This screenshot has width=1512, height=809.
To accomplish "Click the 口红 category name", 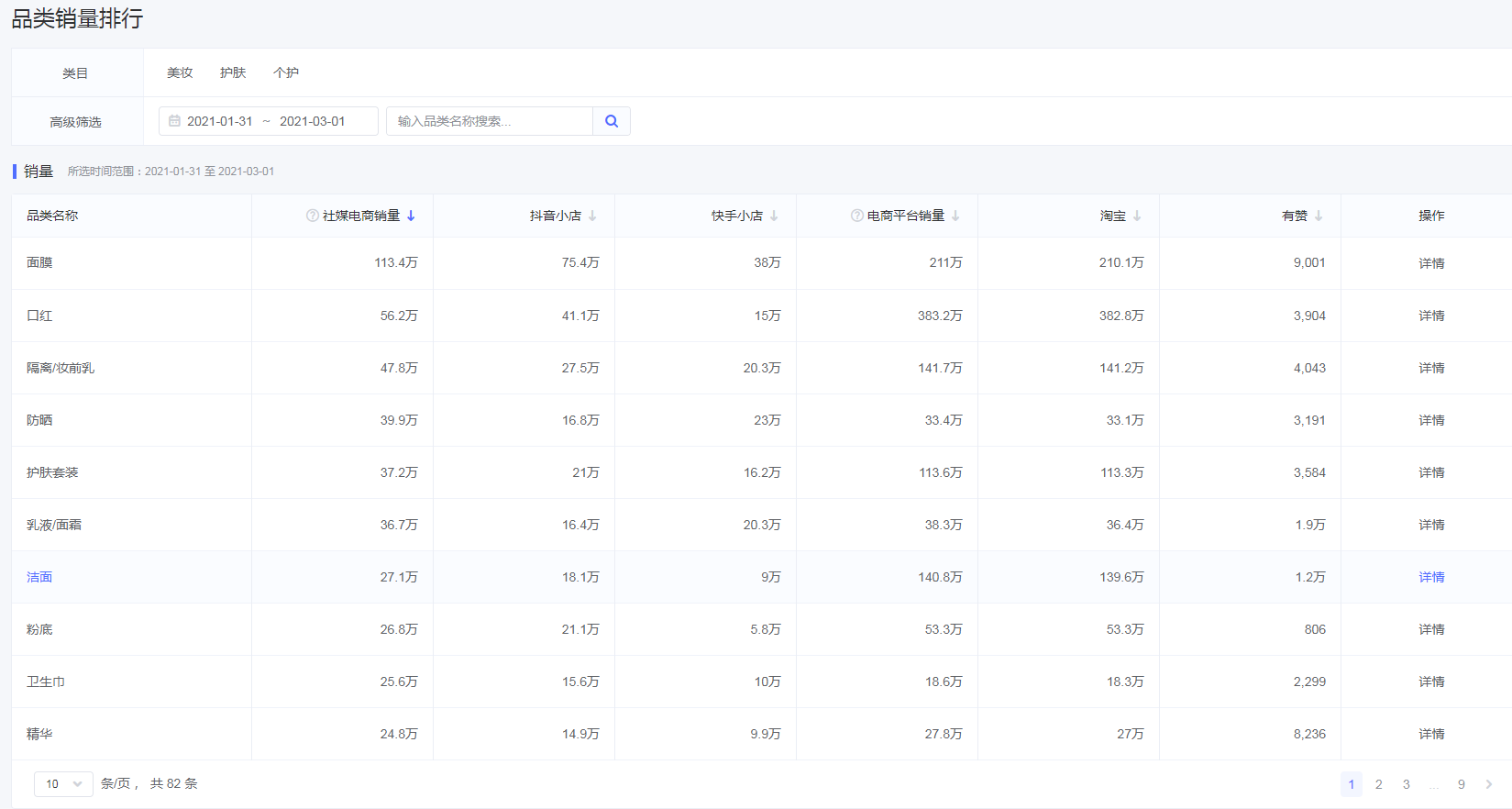I will click(39, 316).
